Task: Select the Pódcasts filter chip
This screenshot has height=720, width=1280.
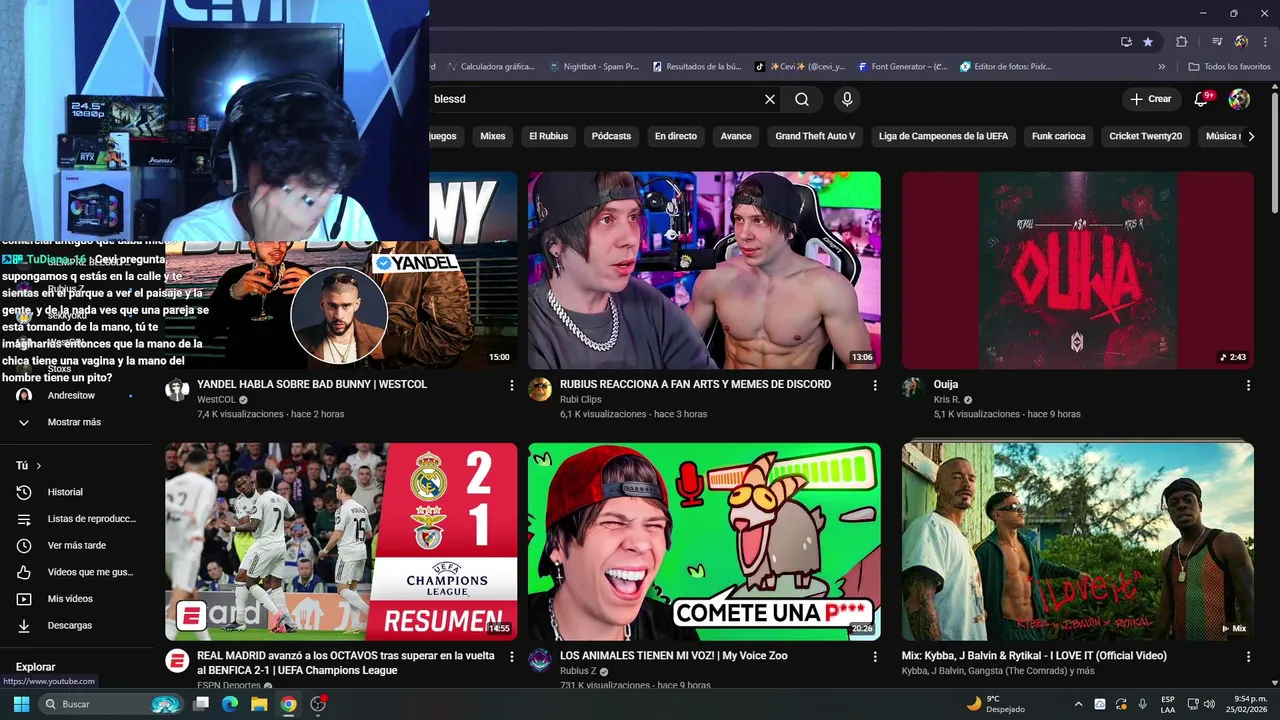Action: (x=611, y=136)
